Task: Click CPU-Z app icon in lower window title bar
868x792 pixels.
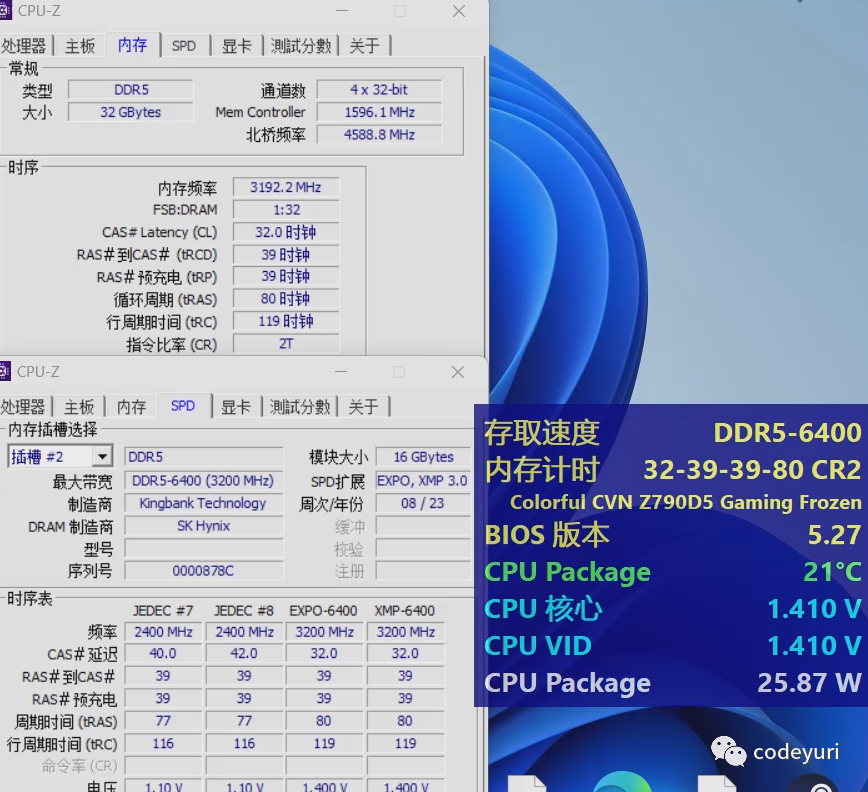Action: 5,371
